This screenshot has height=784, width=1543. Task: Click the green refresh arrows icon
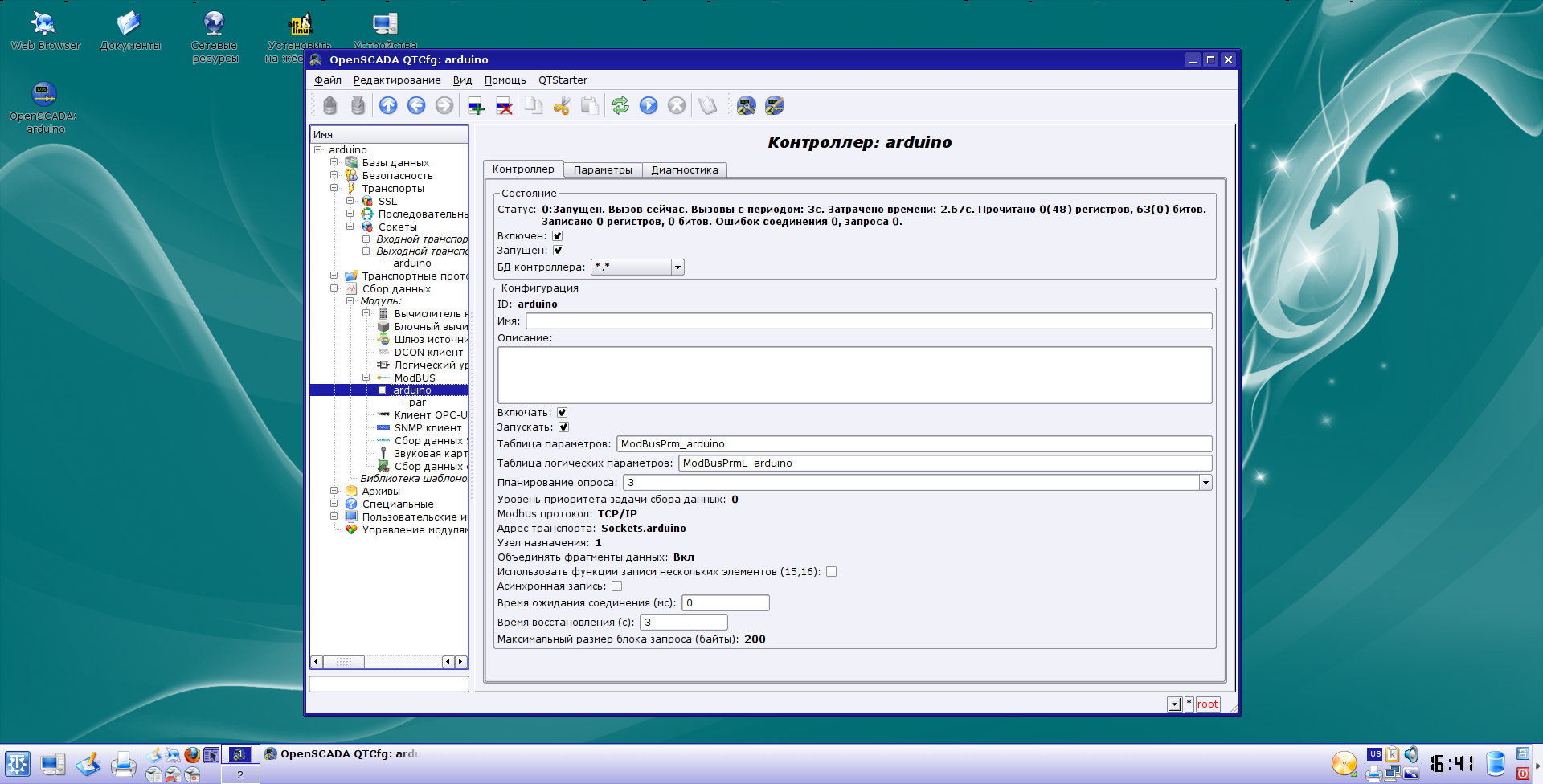pyautogui.click(x=620, y=105)
